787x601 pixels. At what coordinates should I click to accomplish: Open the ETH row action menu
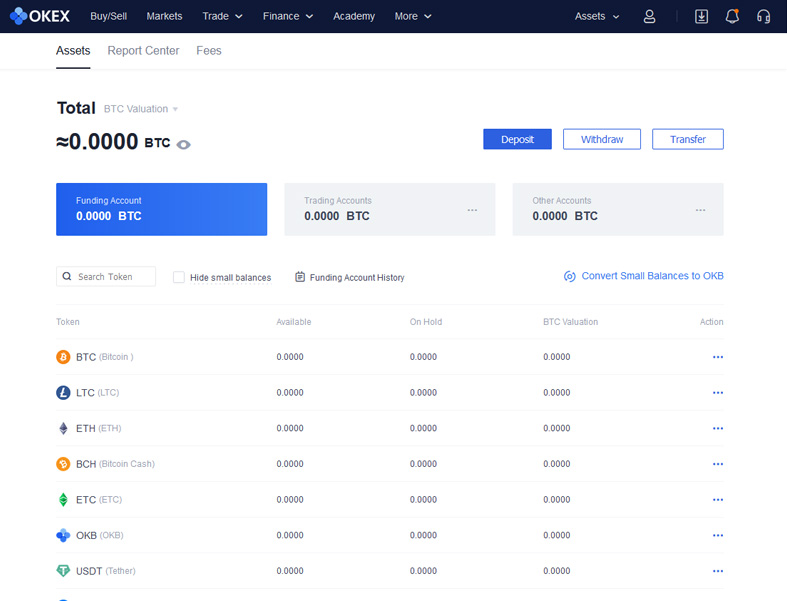click(718, 428)
